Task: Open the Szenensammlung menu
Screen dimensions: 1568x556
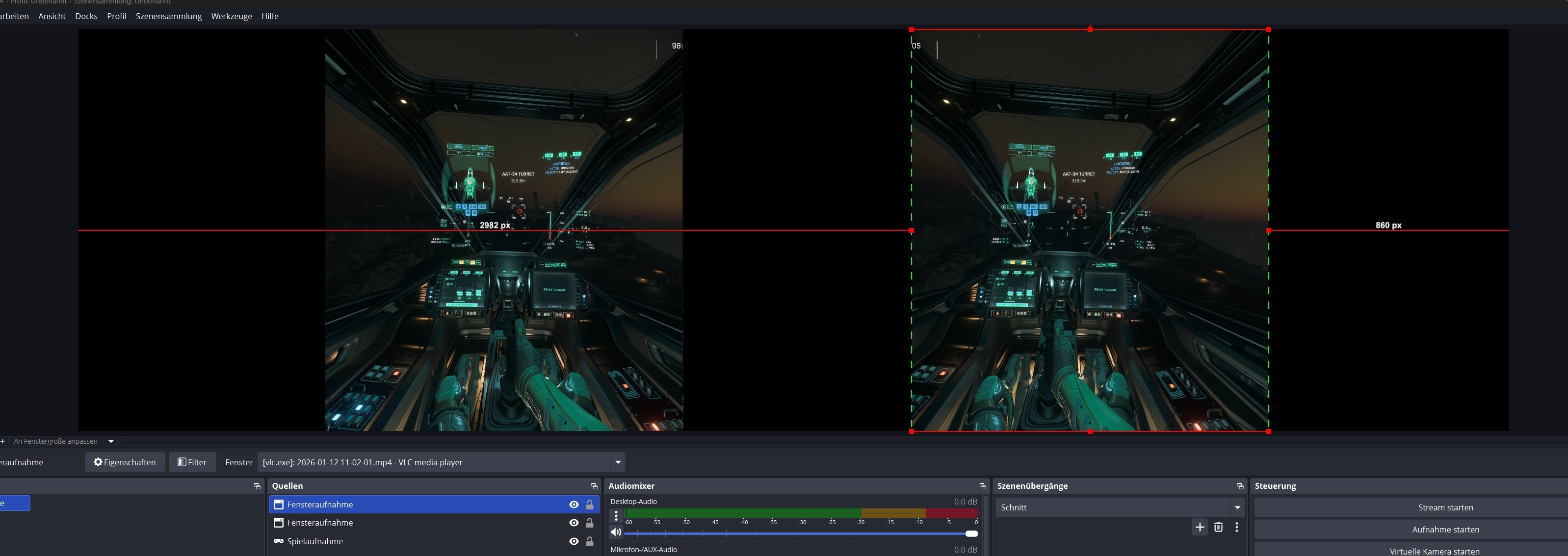Action: click(169, 16)
